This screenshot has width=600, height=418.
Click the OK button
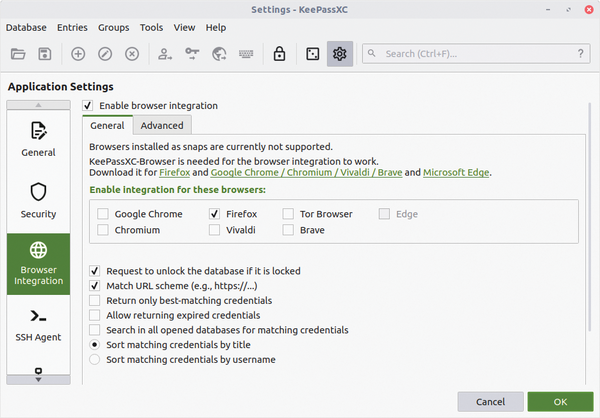(560, 402)
